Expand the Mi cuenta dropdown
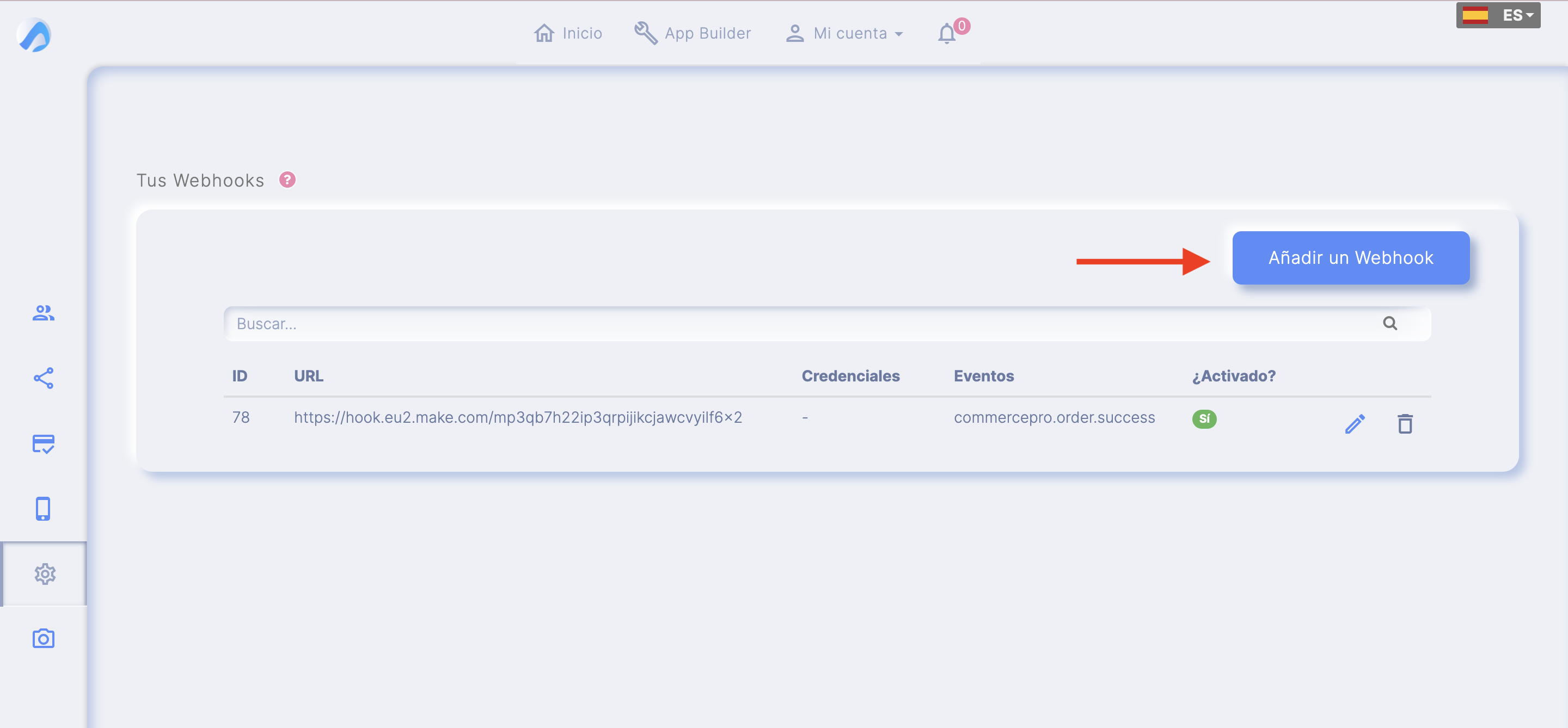The image size is (1568, 728). coord(844,33)
